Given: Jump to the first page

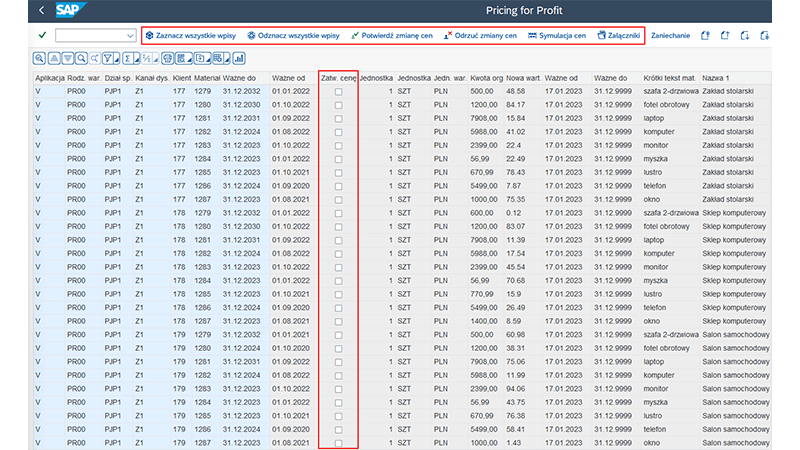Looking at the screenshot, I should (705, 35).
